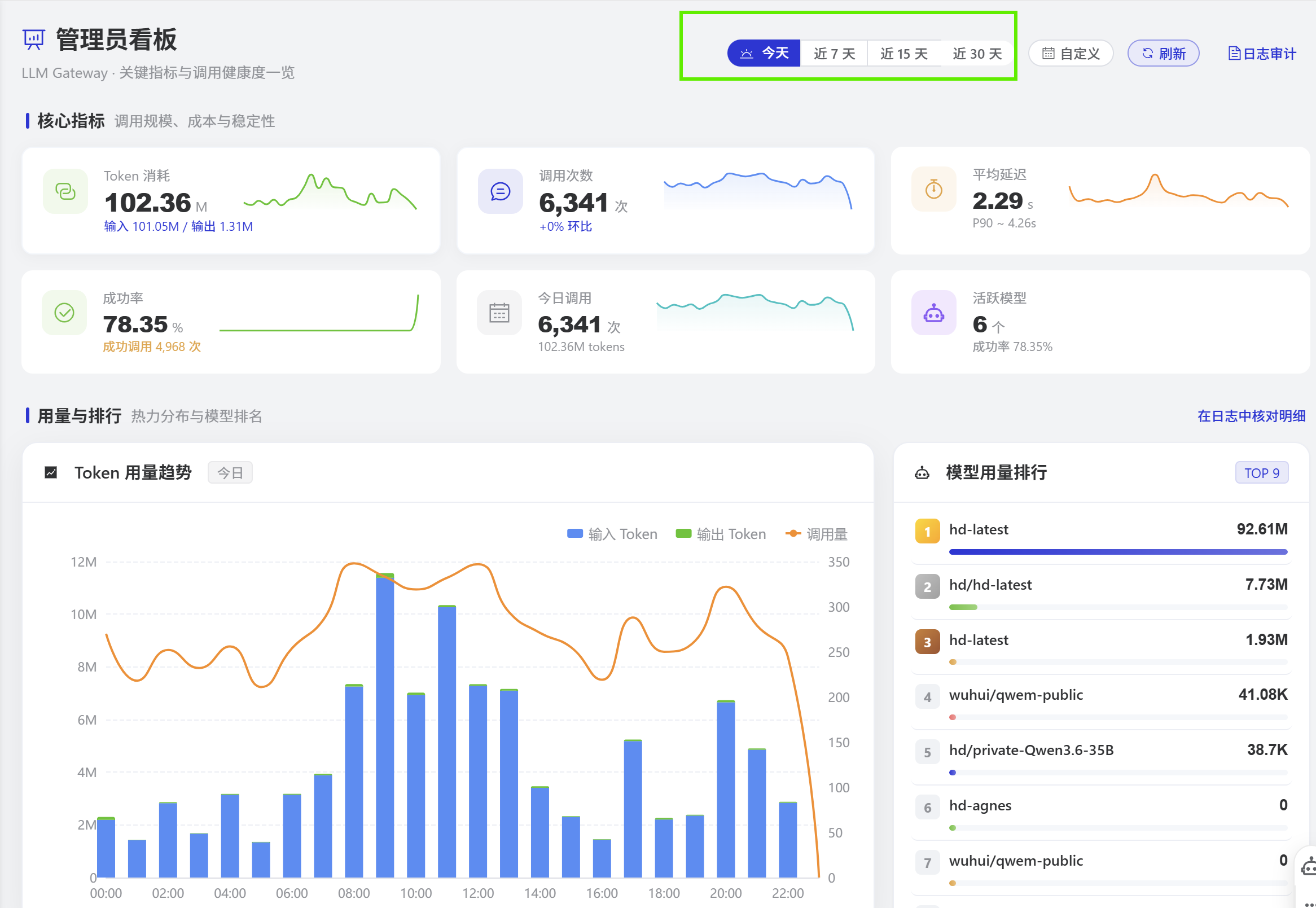Click the rank 5 badge for hd/private-Qwen3.6-35B
The height and width of the screenshot is (908, 1316).
pyautogui.click(x=927, y=752)
